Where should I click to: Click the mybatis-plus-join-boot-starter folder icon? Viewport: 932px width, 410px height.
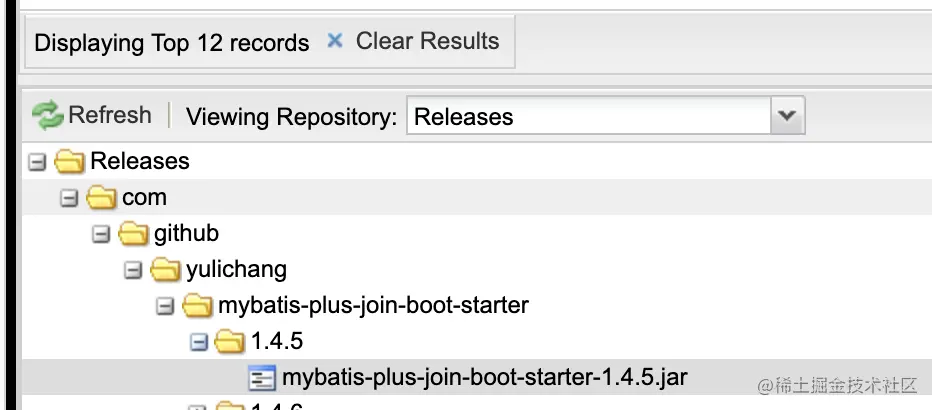pyautogui.click(x=197, y=306)
